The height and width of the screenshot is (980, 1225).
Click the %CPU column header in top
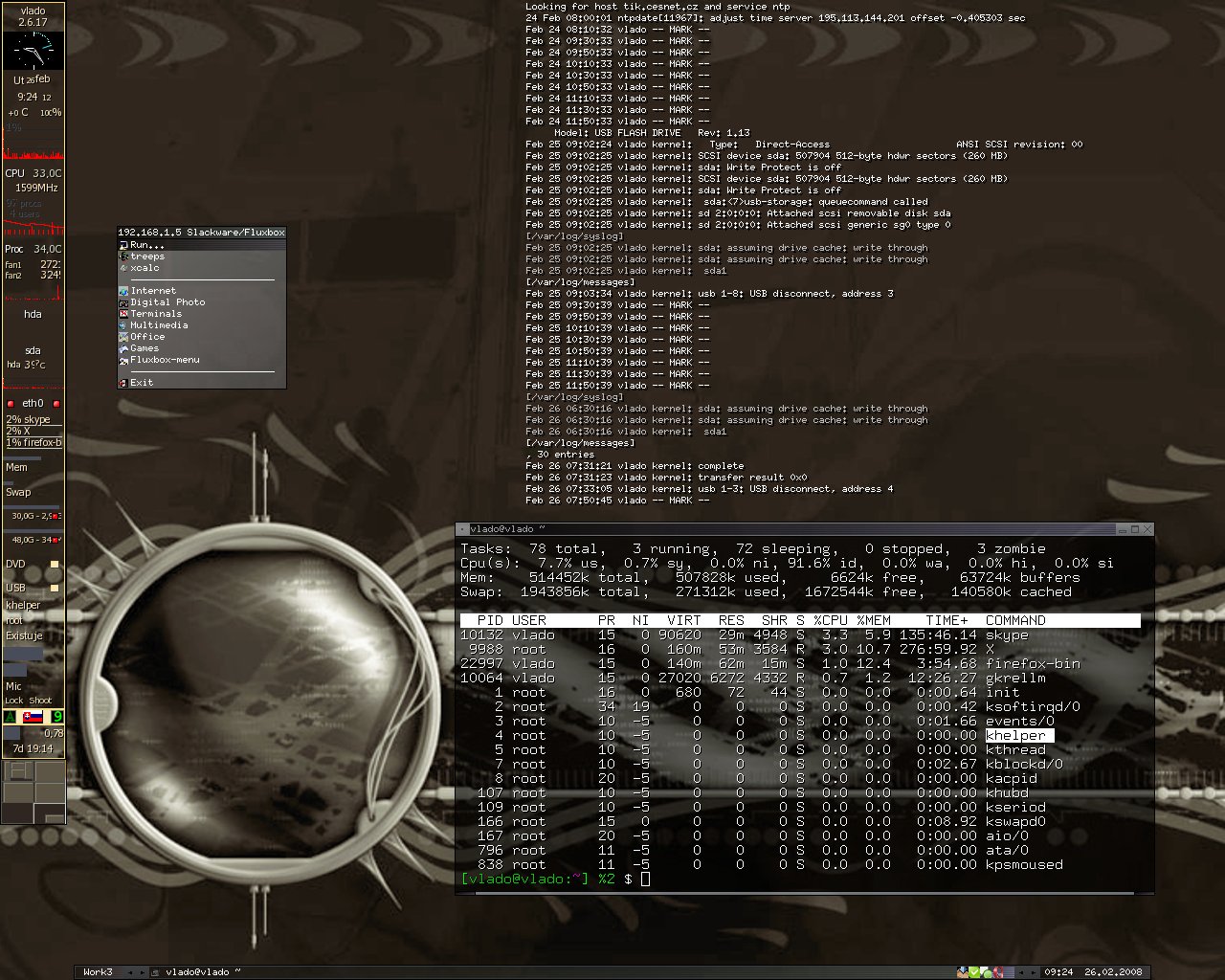tap(831, 620)
